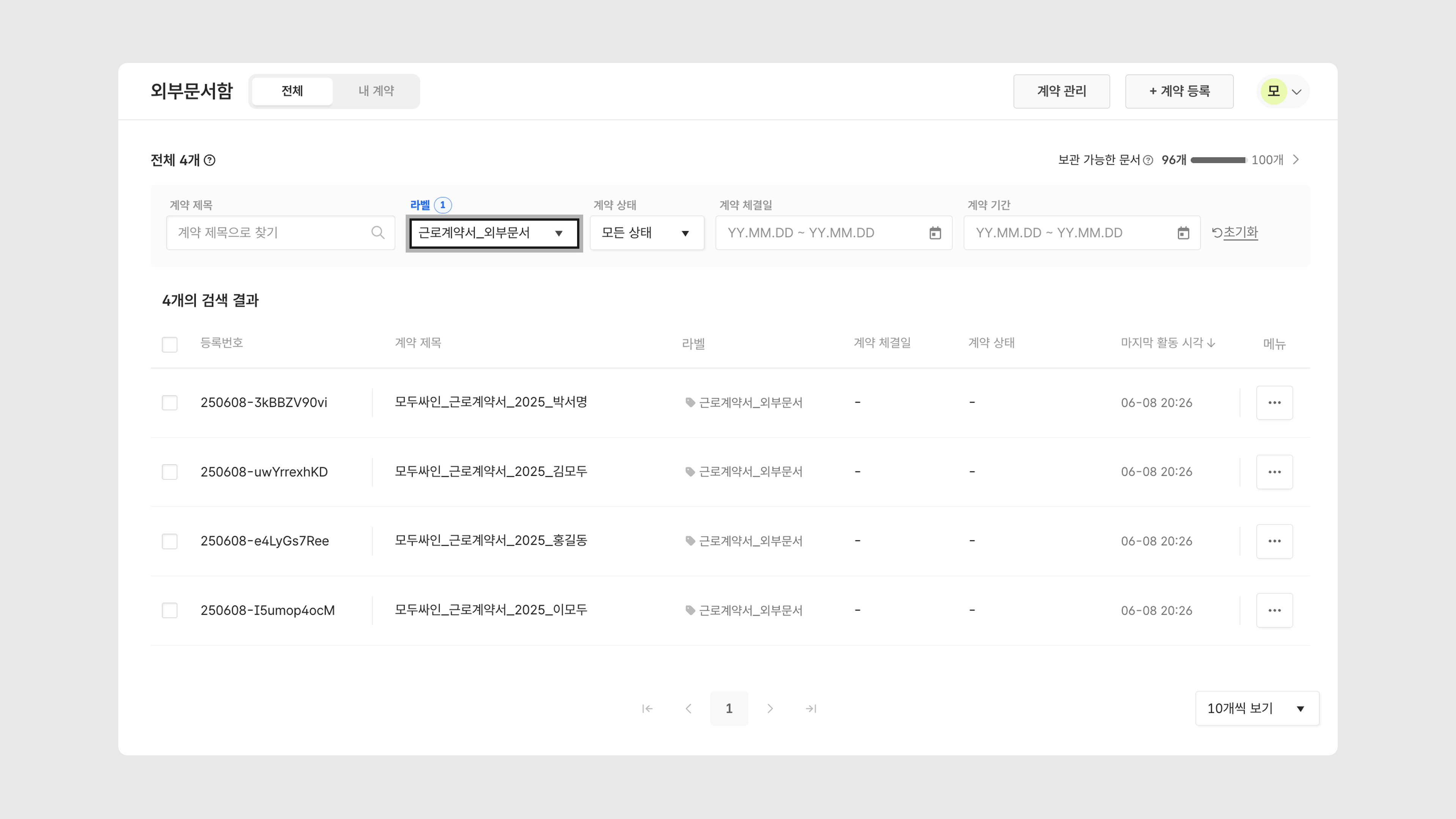Open more menu for 이모두 contract row
This screenshot has height=819, width=1456.
click(1274, 610)
